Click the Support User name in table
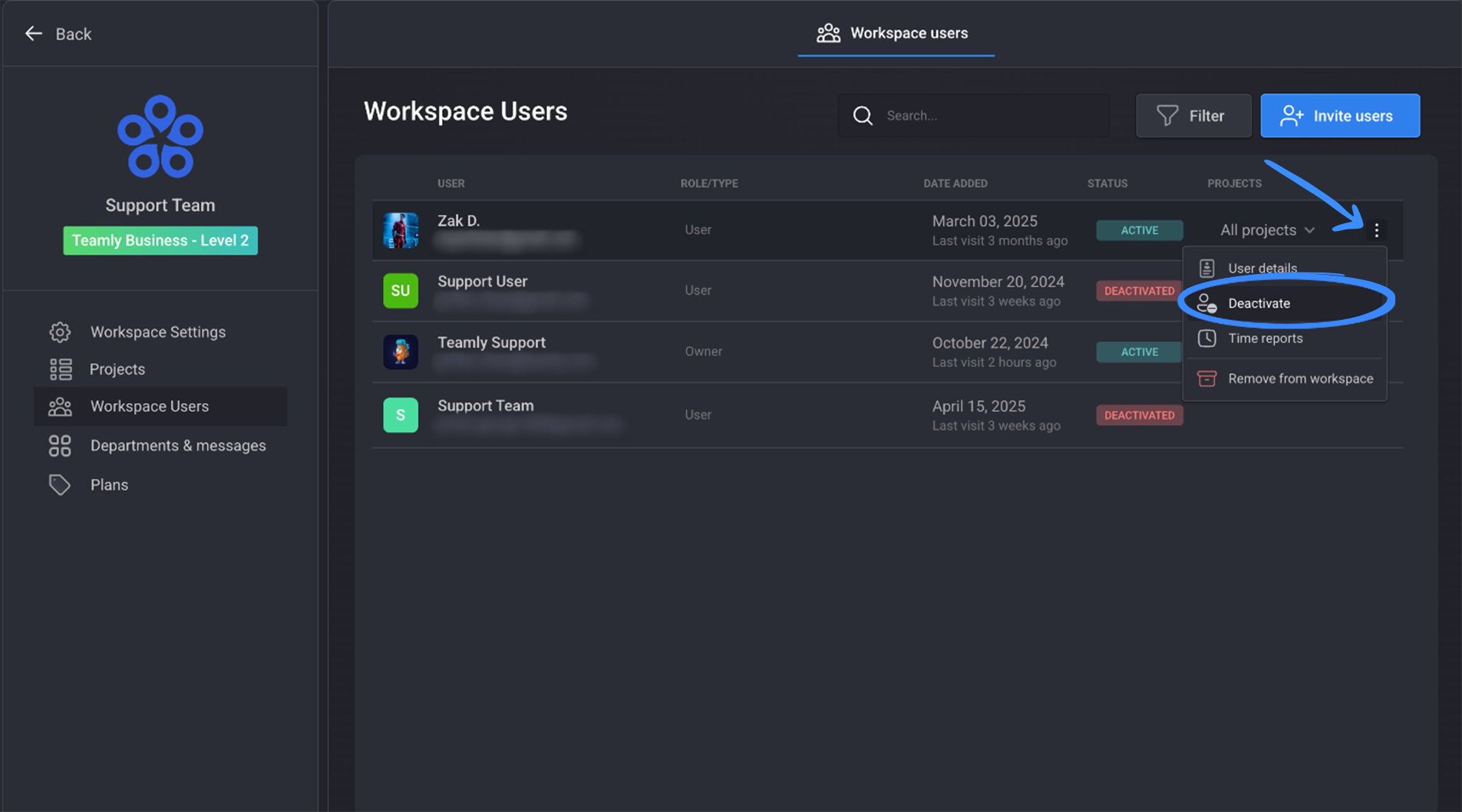Screen dimensions: 1462x812 (x=482, y=282)
